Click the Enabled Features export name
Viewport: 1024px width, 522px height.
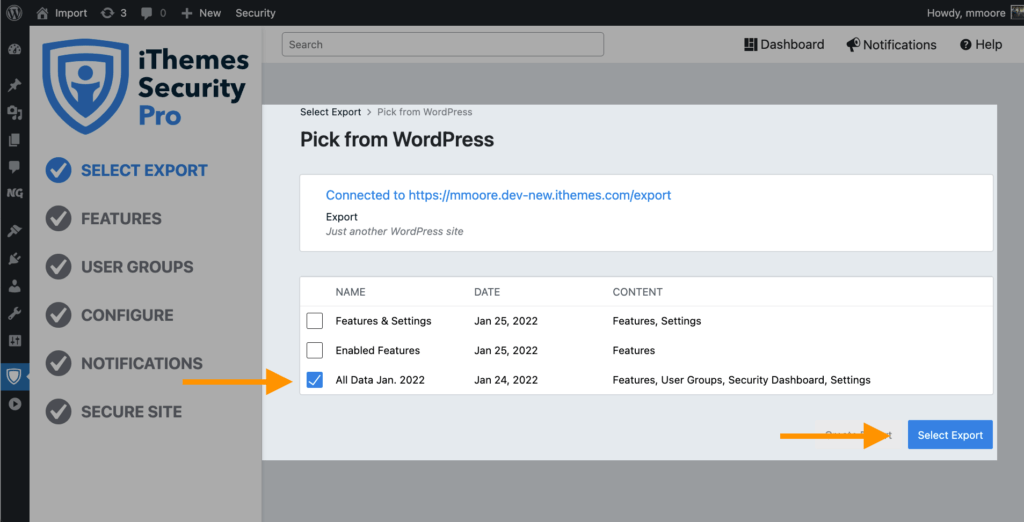(x=377, y=350)
